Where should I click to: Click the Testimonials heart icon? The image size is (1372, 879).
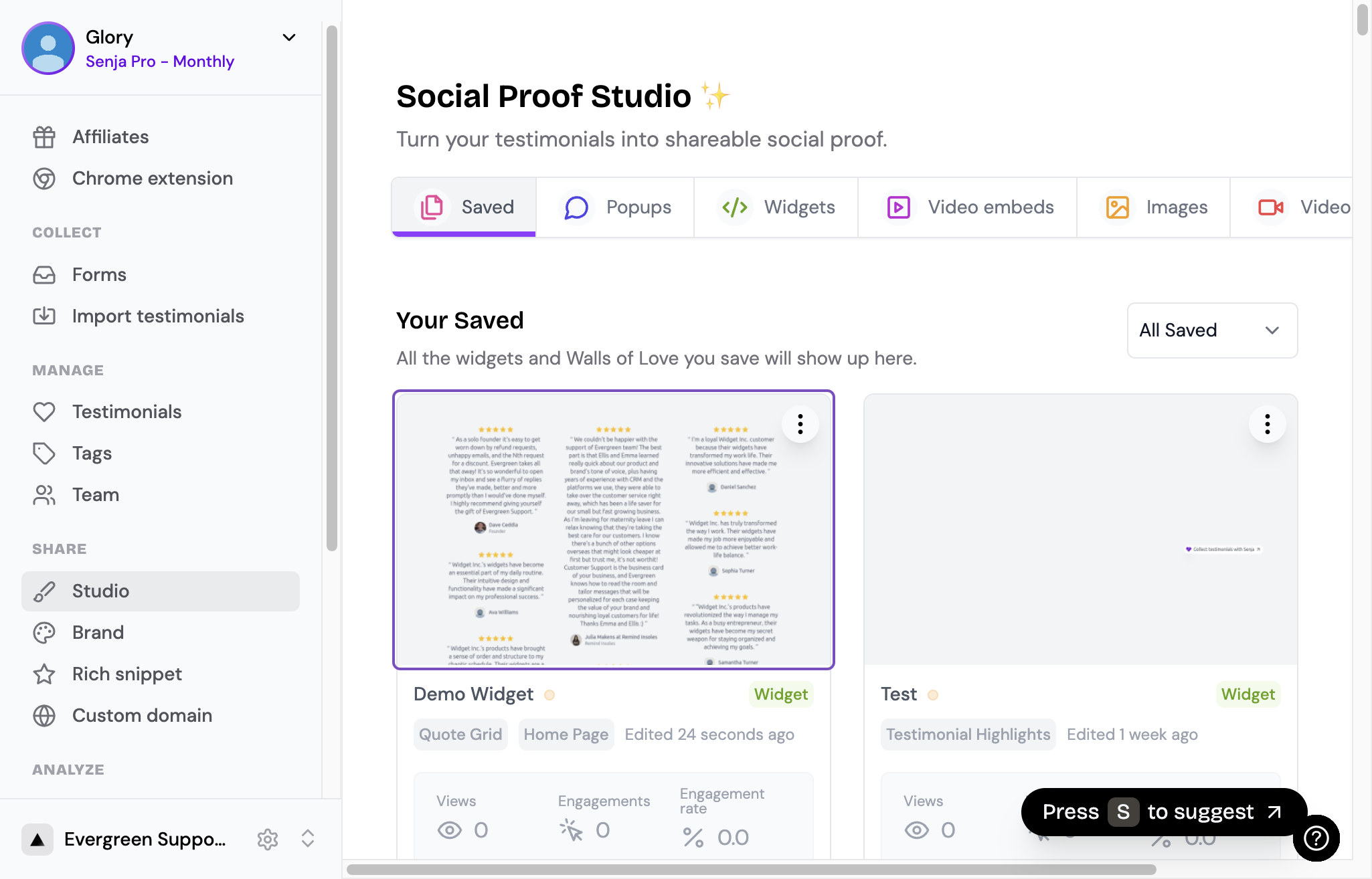44,412
